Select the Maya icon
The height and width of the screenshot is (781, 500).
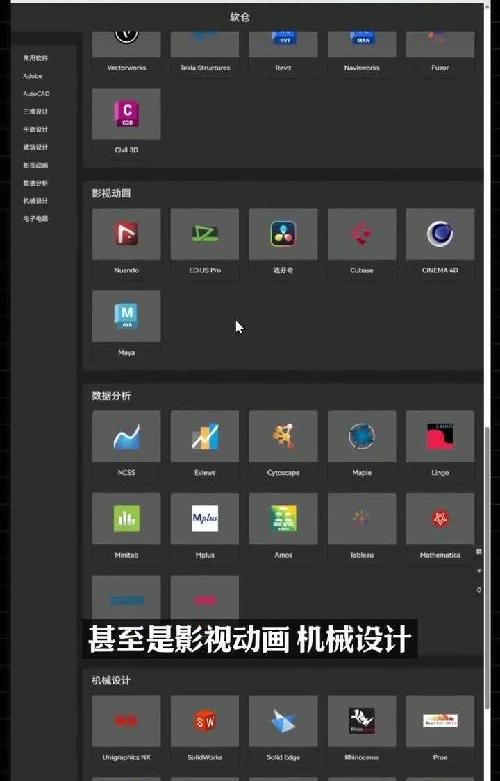coord(126,316)
